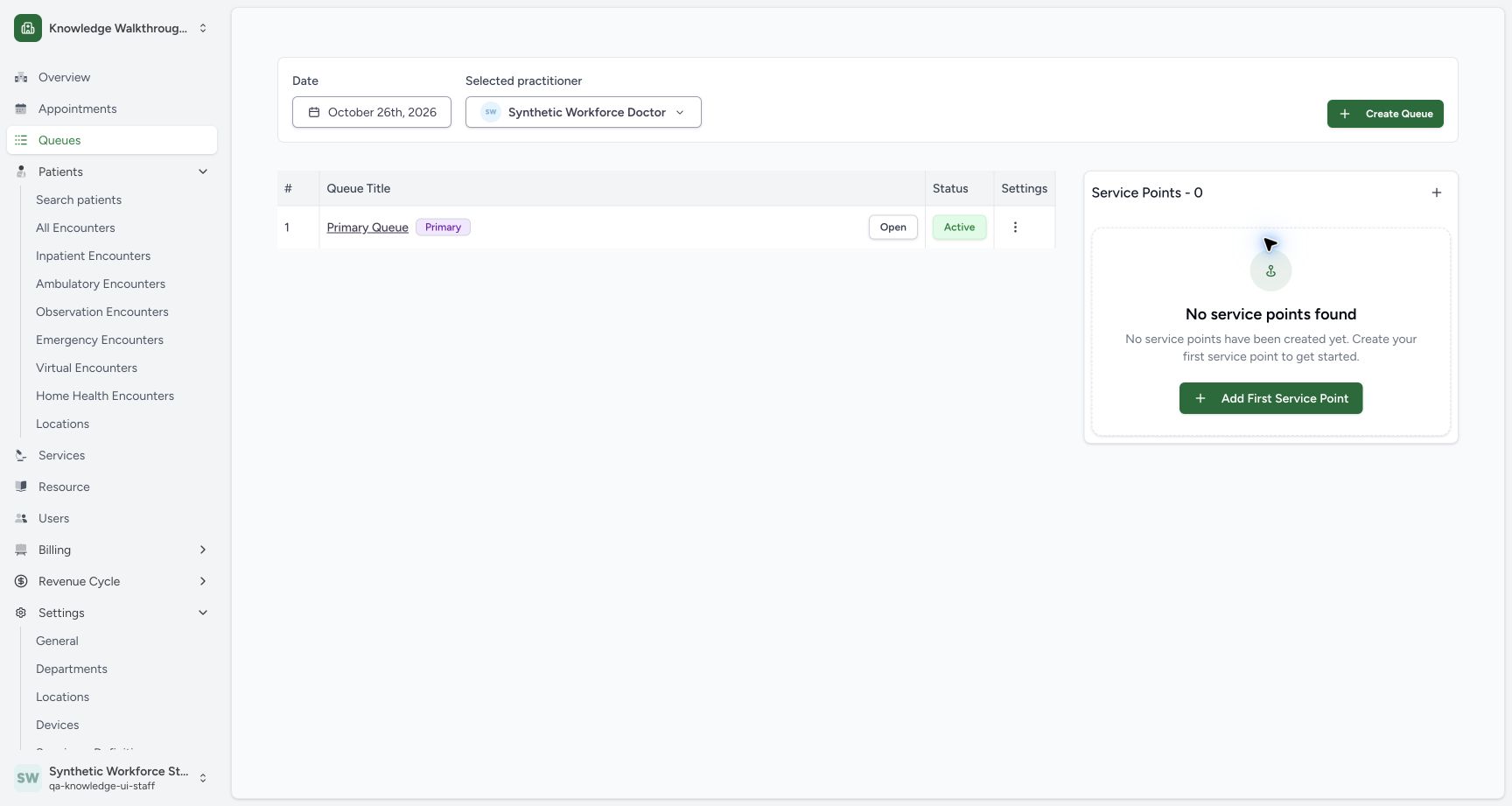Screen dimensions: 1512x806
Task: Click Add First Service Point button
Action: (1270, 398)
